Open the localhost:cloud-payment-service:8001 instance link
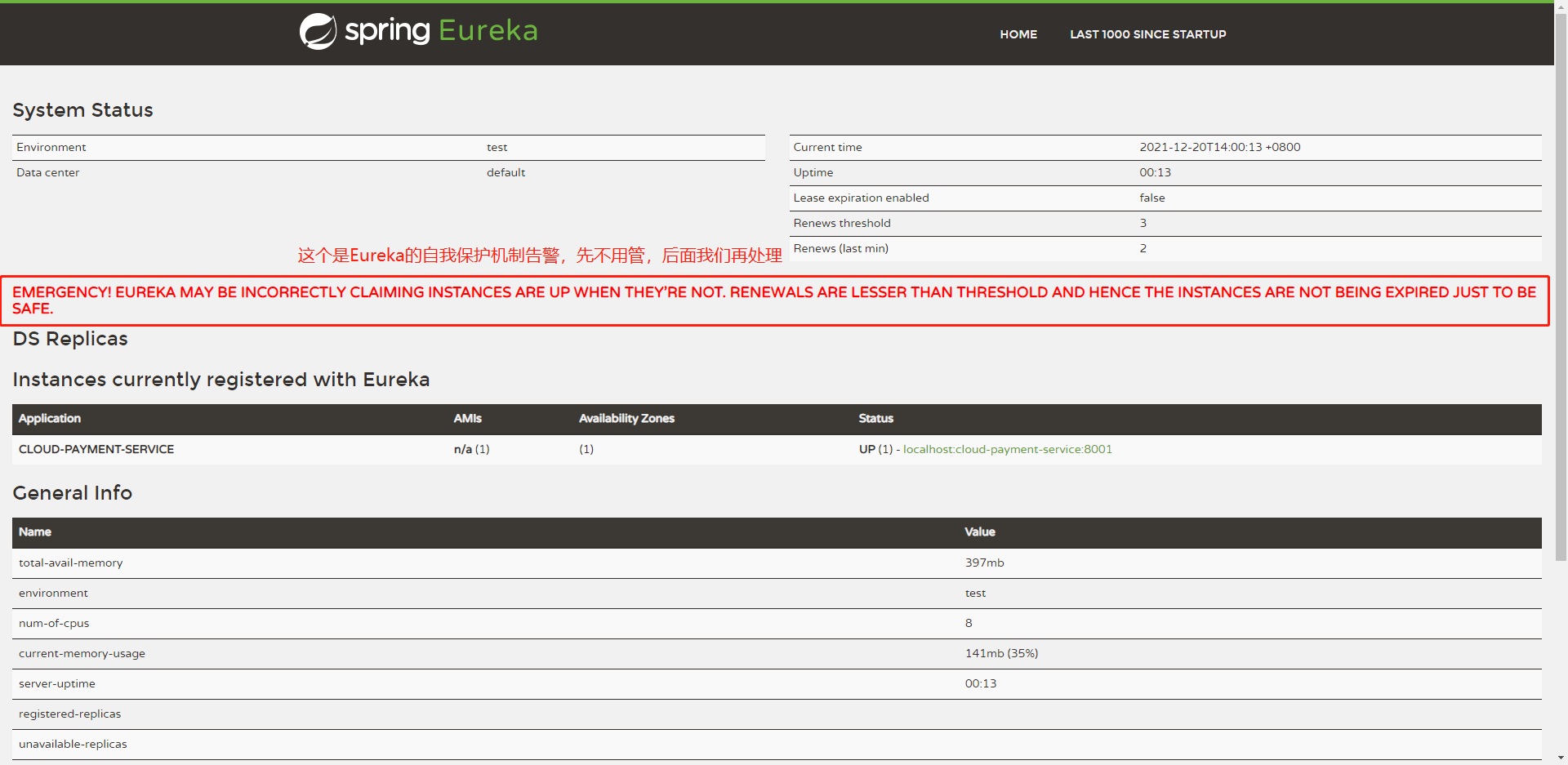The height and width of the screenshot is (765, 1568). [x=1007, y=449]
